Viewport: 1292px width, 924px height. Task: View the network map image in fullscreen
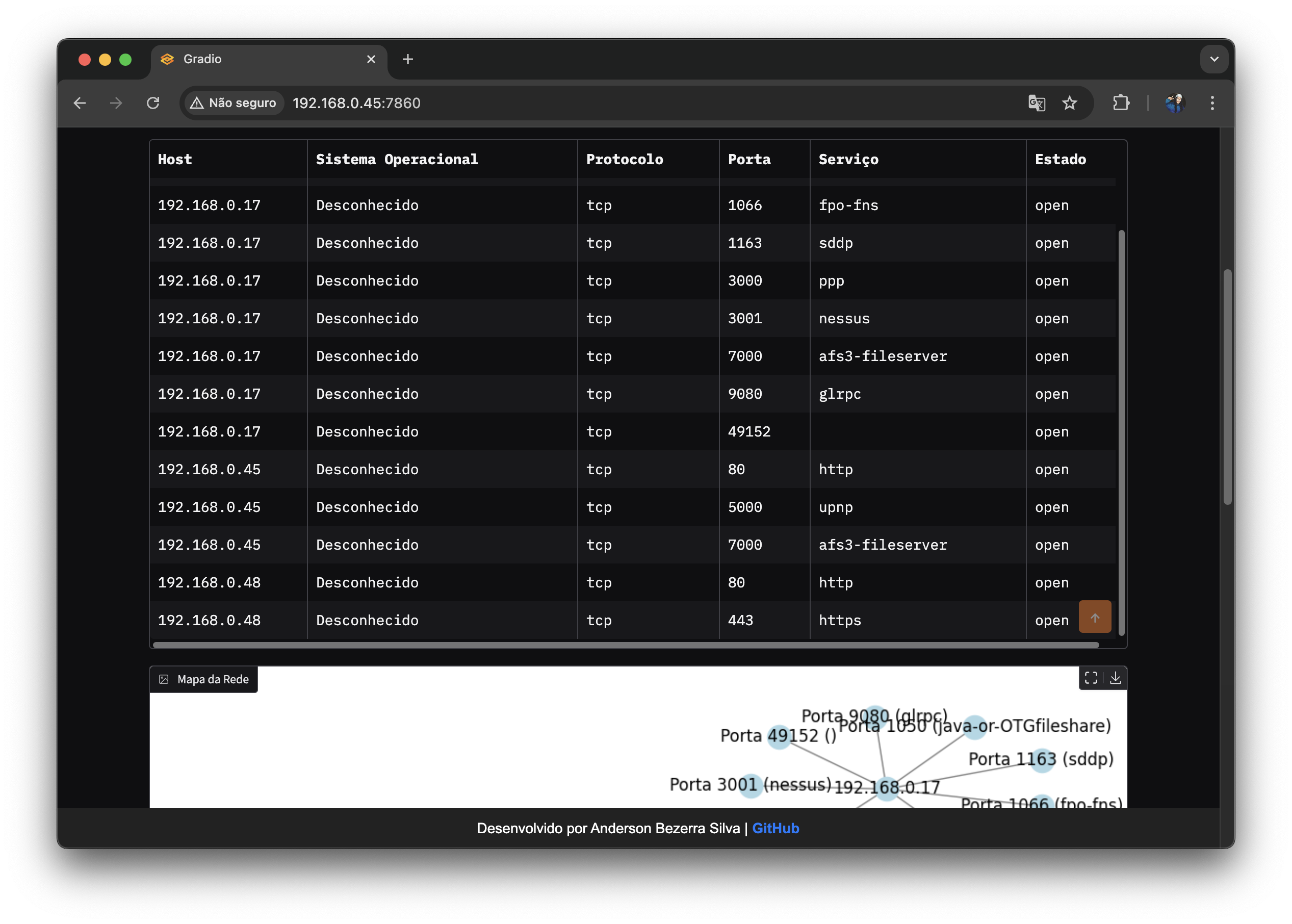pos(1091,678)
